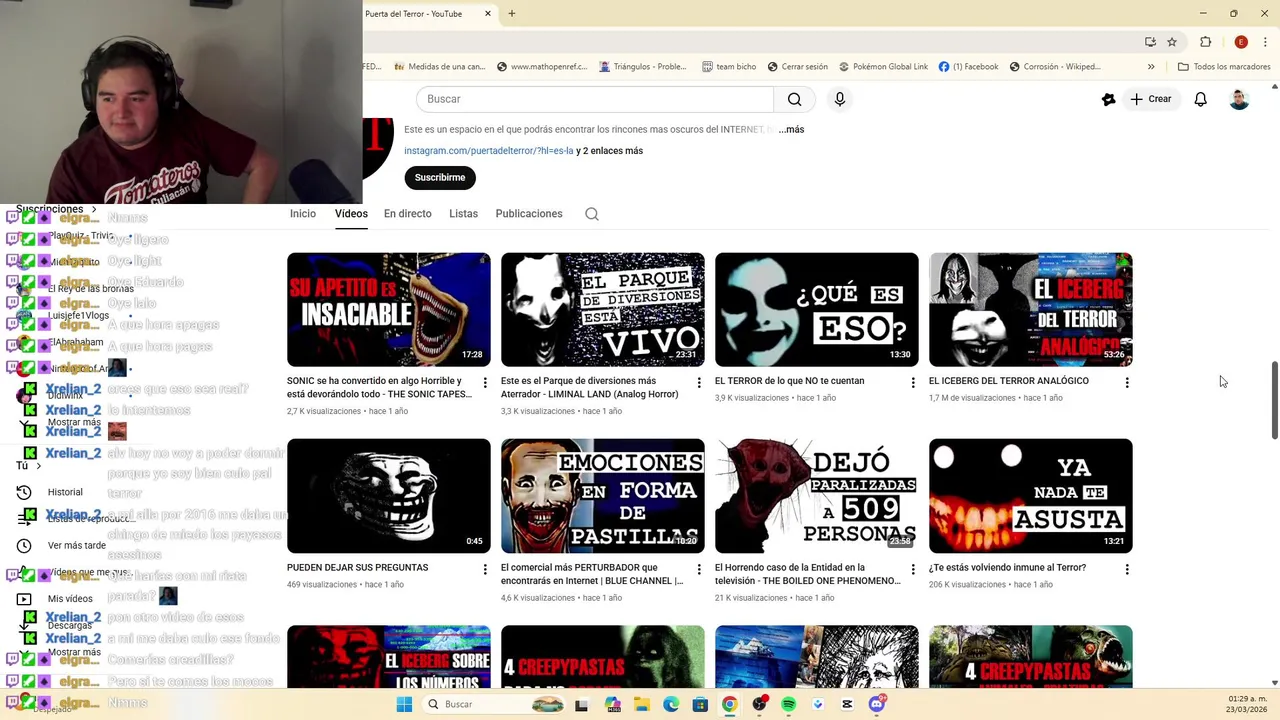Open OBS Studio from the taskbar
Image resolution: width=1280 pixels, height=720 pixels.
point(759,704)
